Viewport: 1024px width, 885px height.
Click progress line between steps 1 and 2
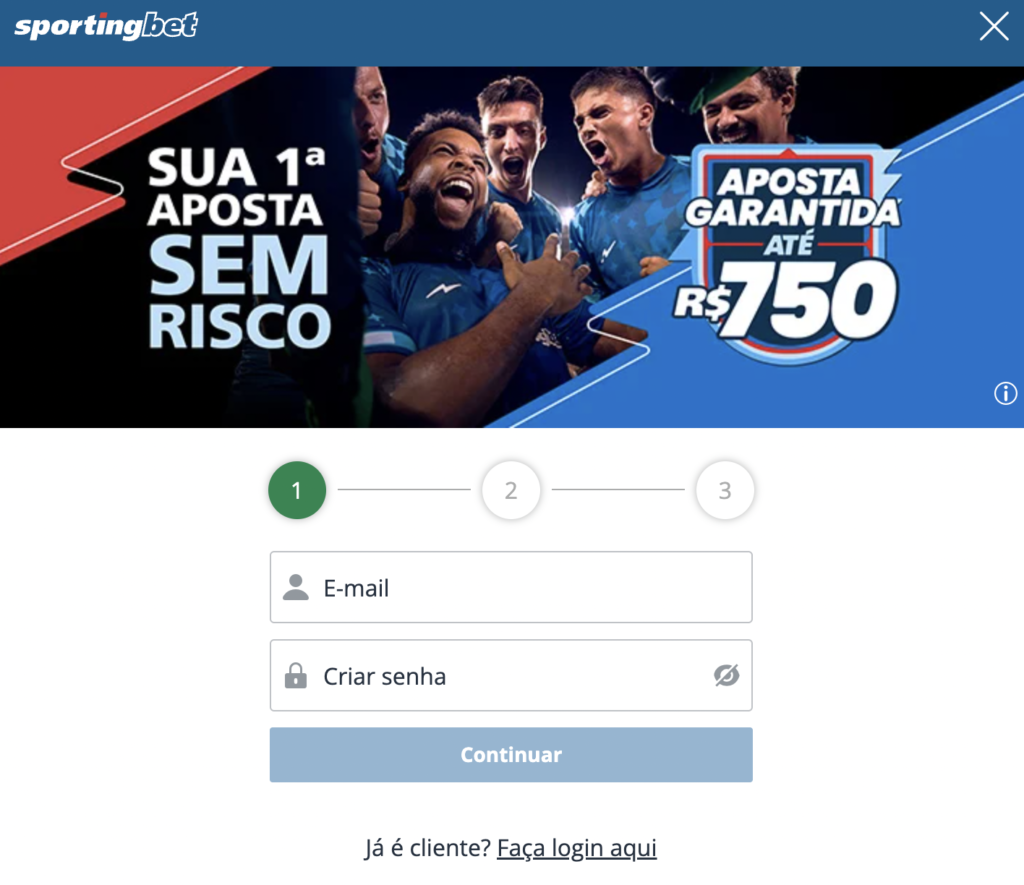(x=404, y=489)
